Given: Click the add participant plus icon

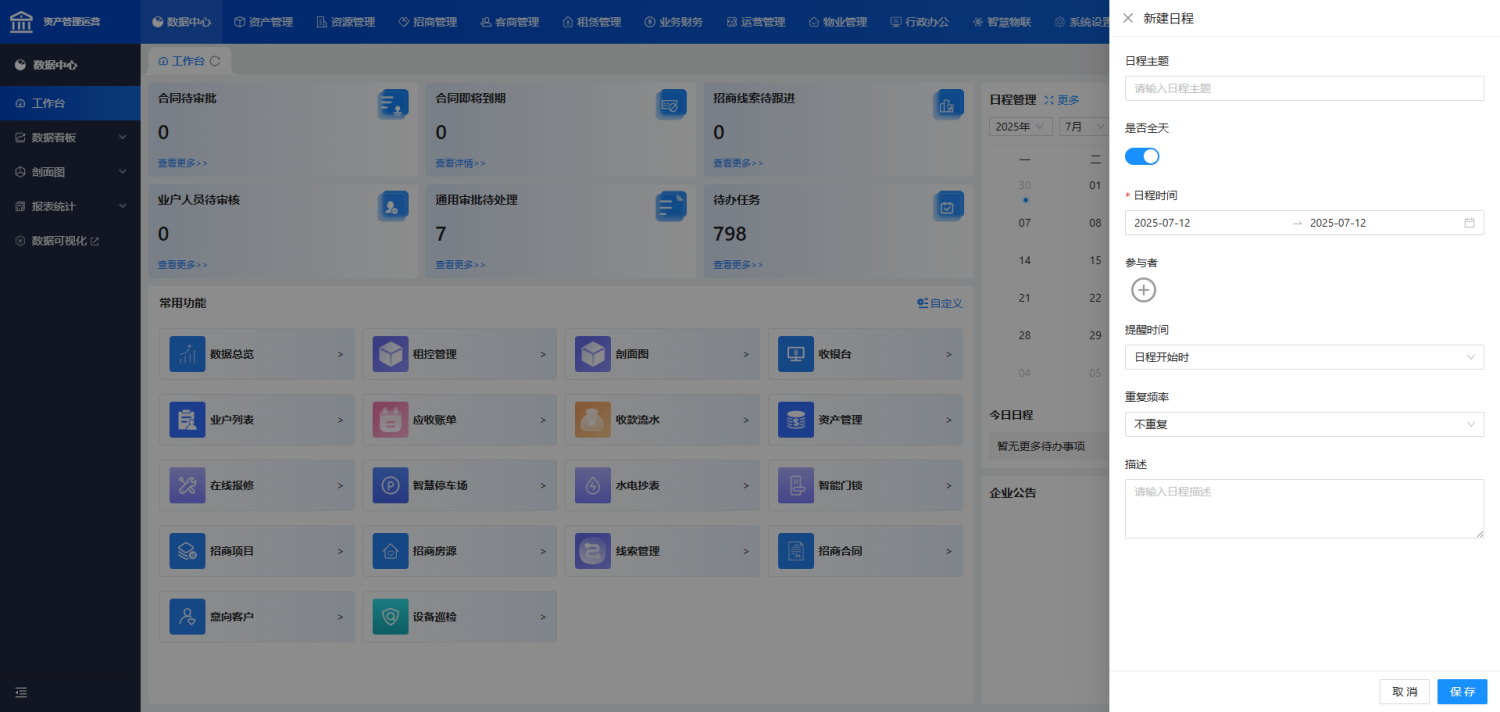Looking at the screenshot, I should click(x=1143, y=290).
